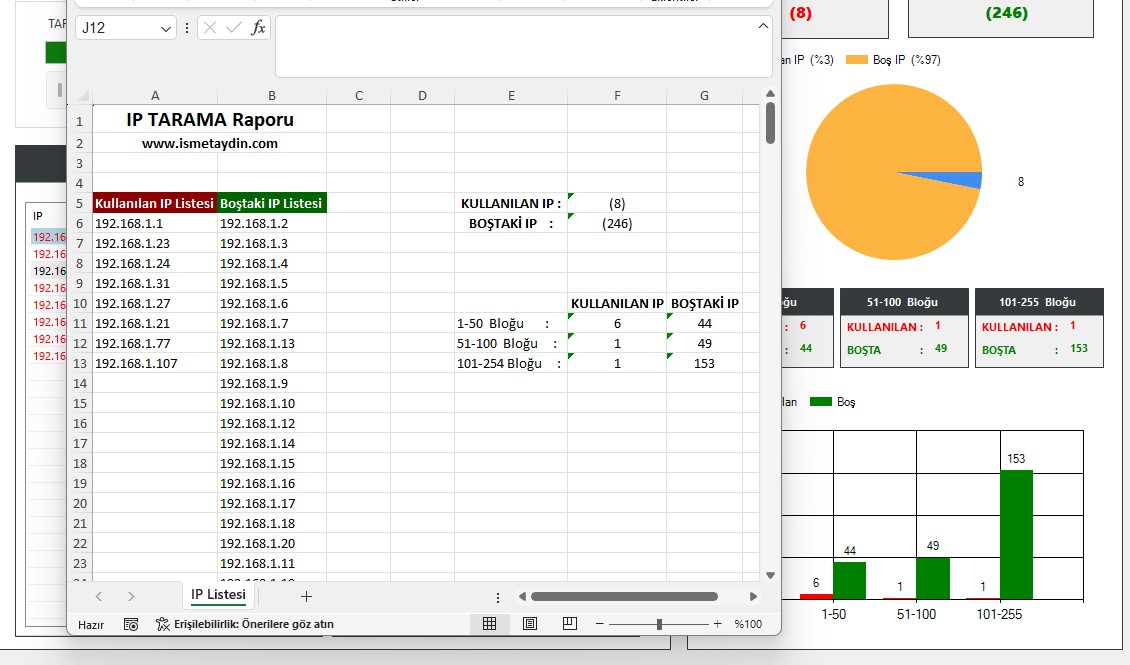Click the Select All corner triangle

[x=84, y=96]
